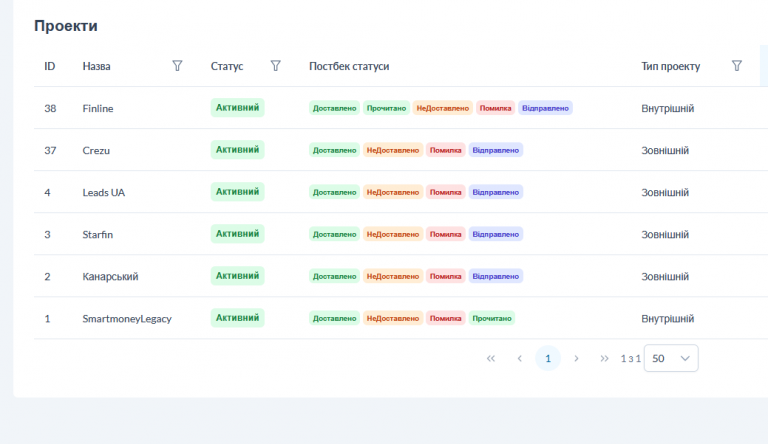768x444 pixels.
Task: Click the '1 з 1' page count text
Action: pos(631,359)
